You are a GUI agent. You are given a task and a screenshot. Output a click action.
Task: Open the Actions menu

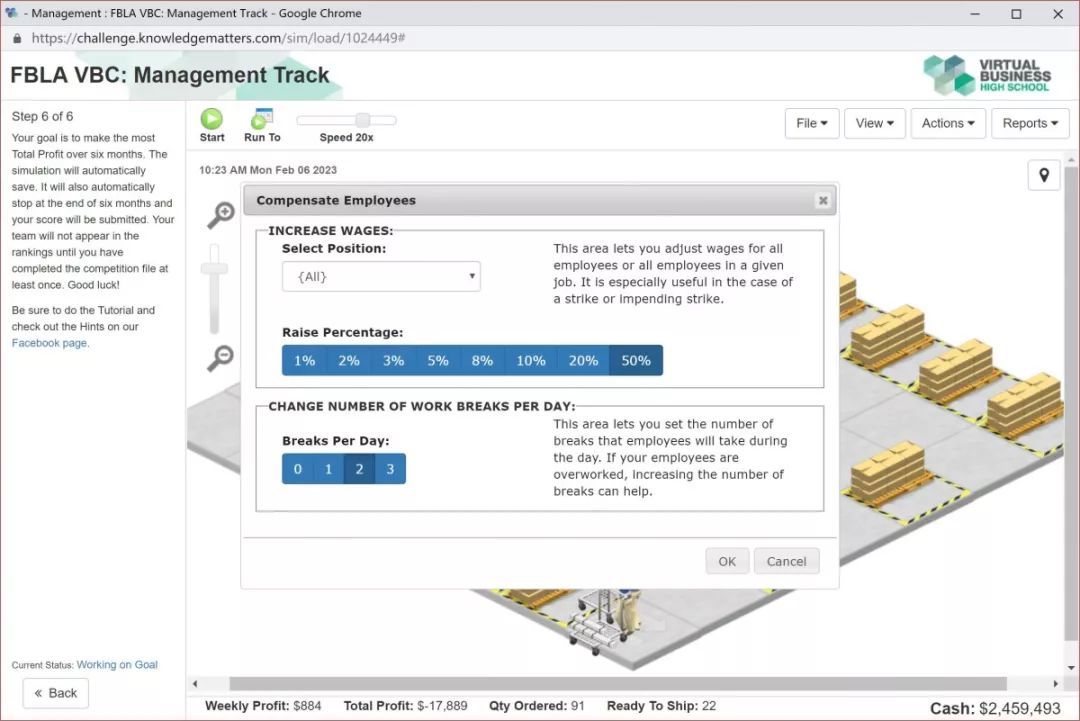(948, 123)
